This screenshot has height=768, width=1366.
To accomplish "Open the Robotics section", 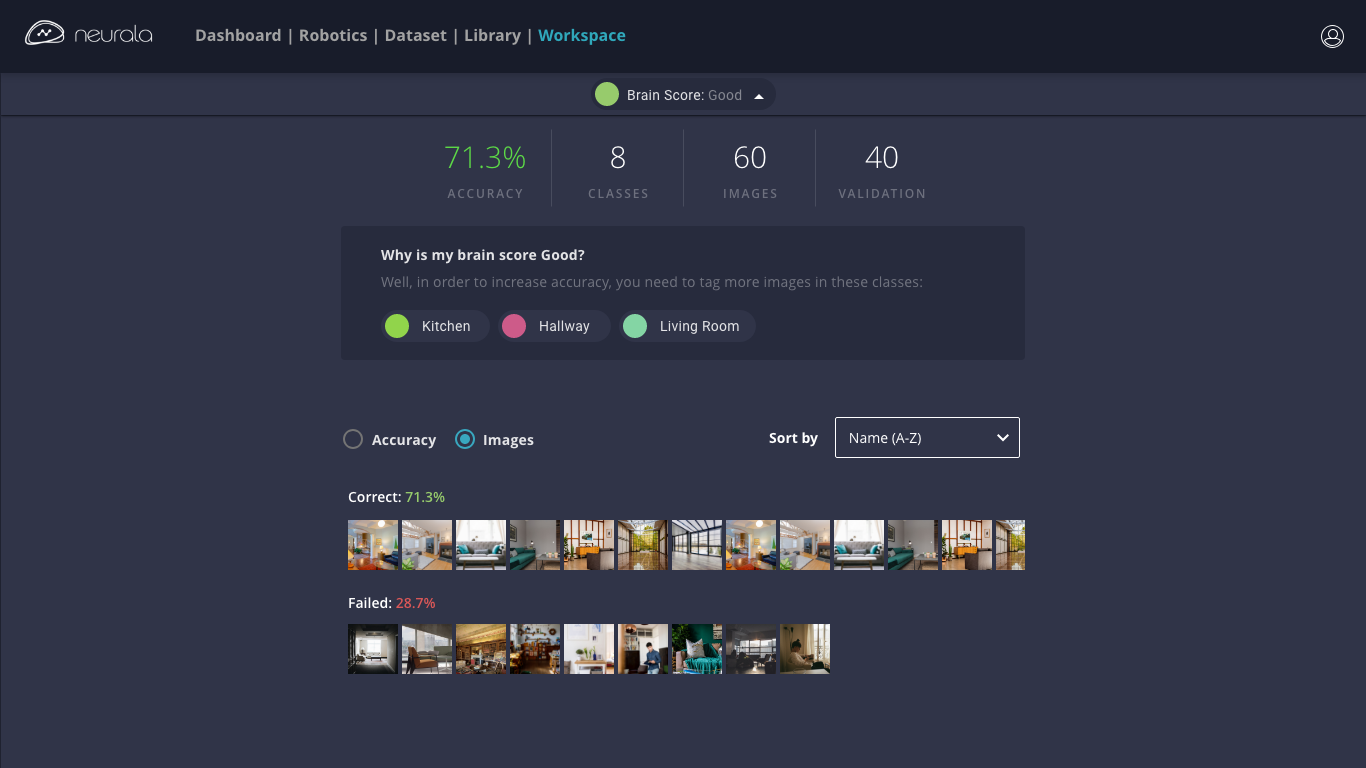I will click(333, 36).
